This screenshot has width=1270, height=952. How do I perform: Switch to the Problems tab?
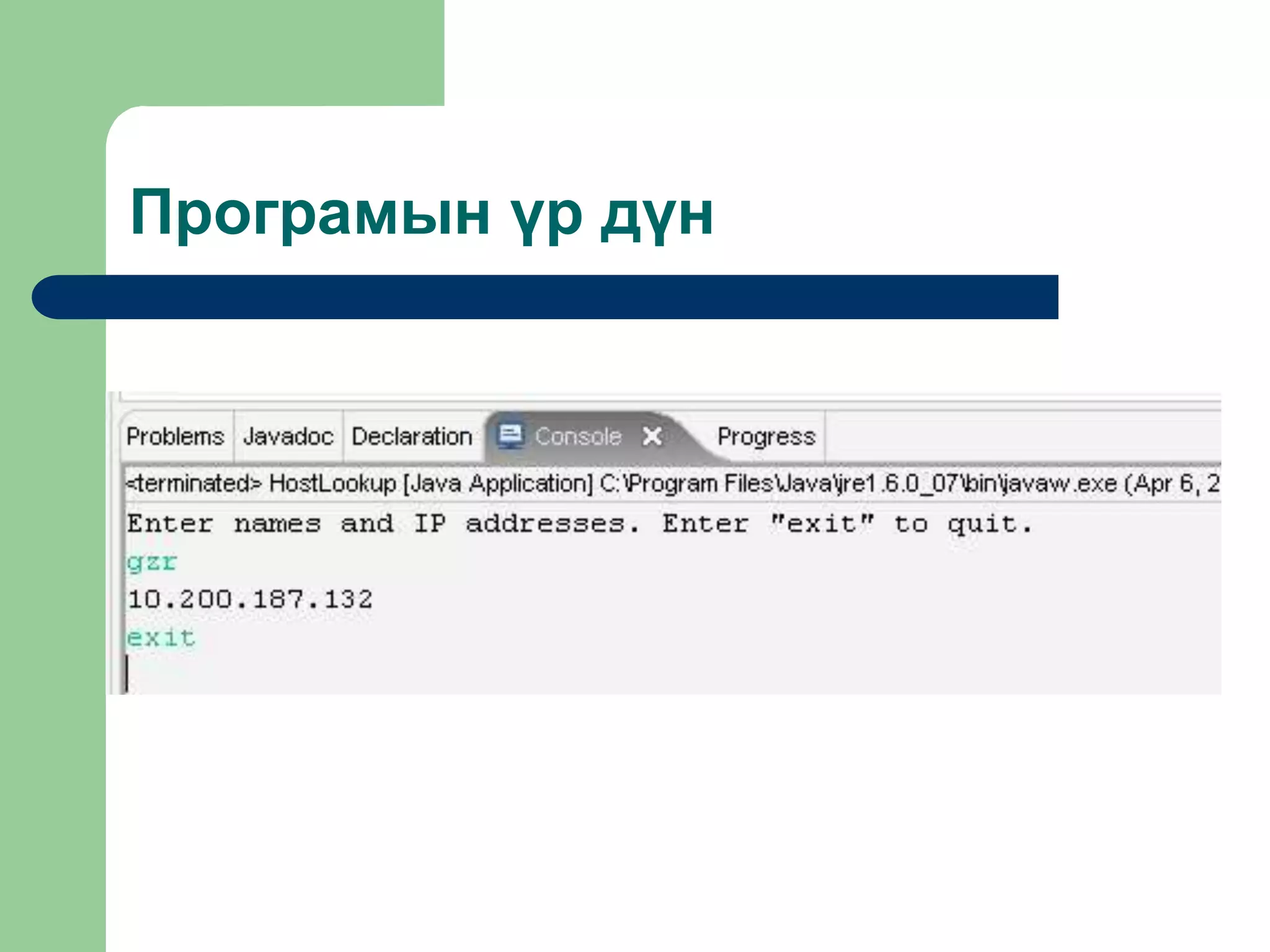click(x=175, y=436)
